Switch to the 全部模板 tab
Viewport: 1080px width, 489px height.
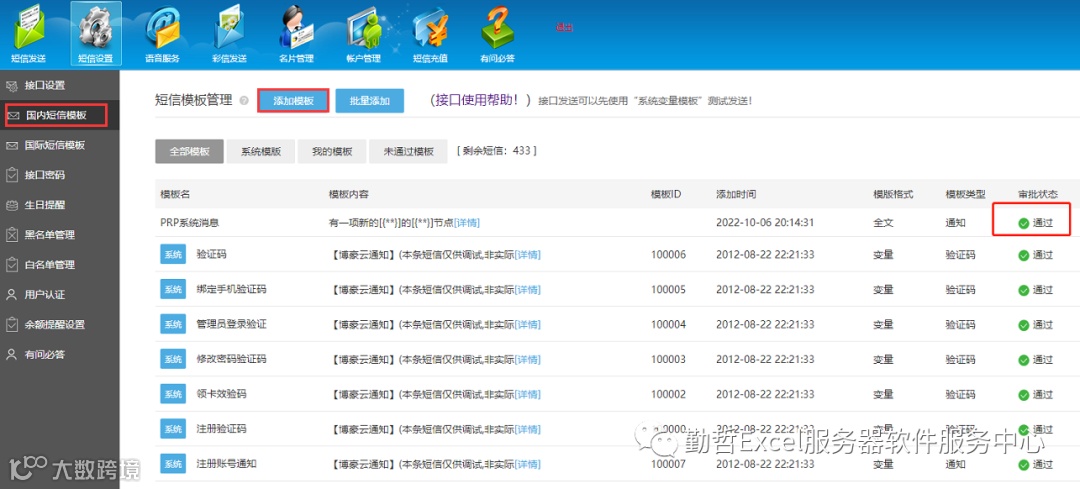click(x=189, y=152)
